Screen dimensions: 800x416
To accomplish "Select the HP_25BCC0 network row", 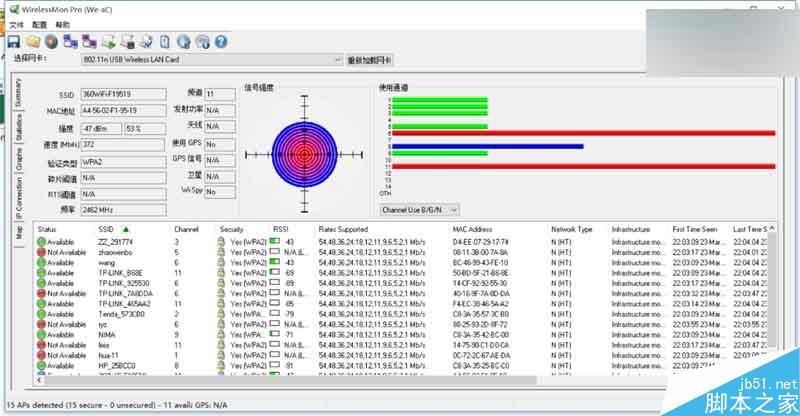I will click(x=401, y=365).
